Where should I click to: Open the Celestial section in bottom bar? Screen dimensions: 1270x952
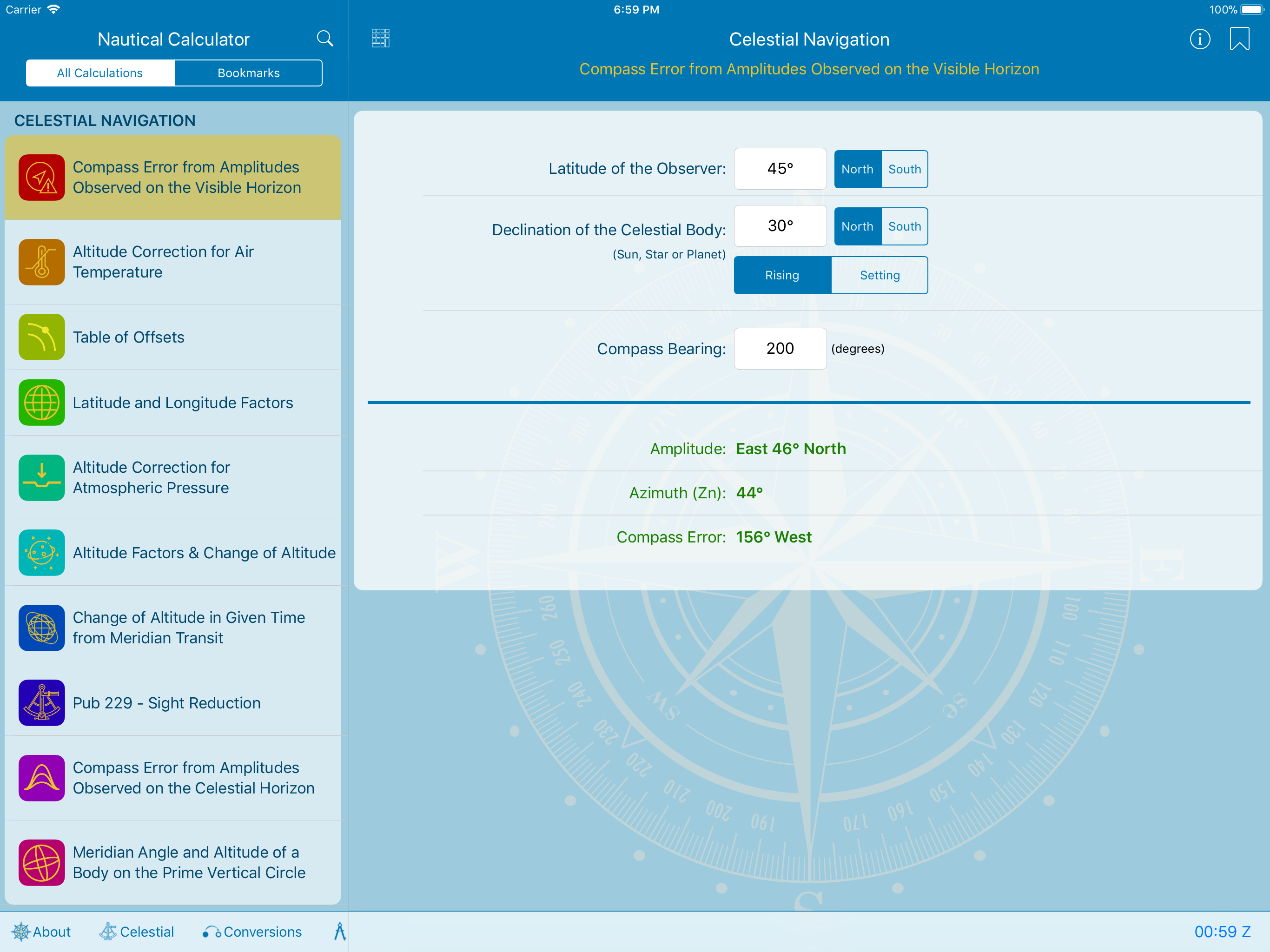[x=137, y=932]
